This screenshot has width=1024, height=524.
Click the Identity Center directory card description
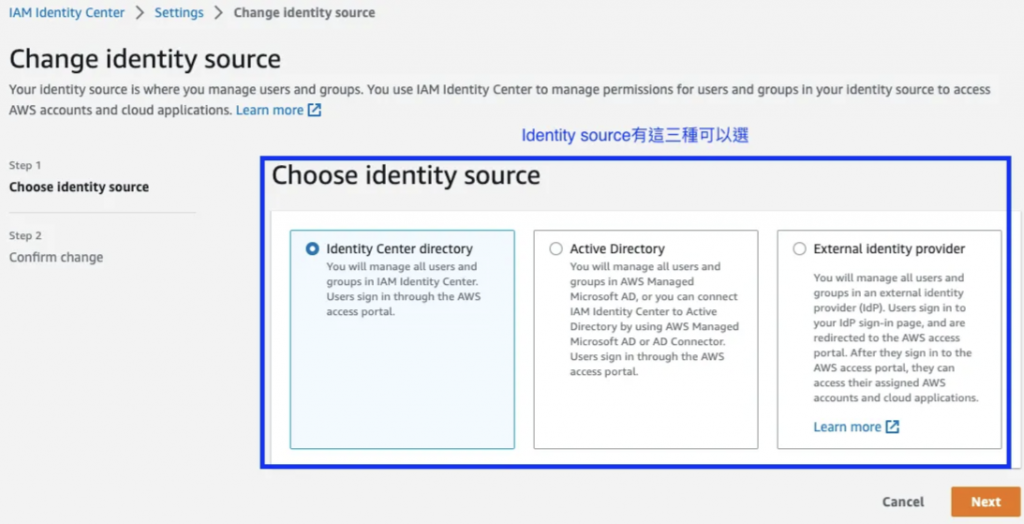pyautogui.click(x=404, y=289)
